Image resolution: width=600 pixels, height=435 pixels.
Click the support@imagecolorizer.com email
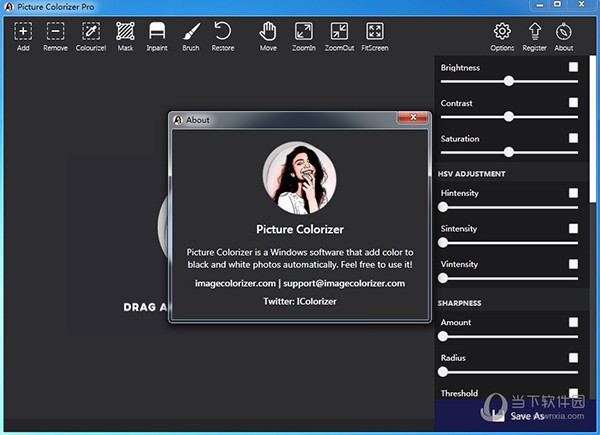(344, 283)
